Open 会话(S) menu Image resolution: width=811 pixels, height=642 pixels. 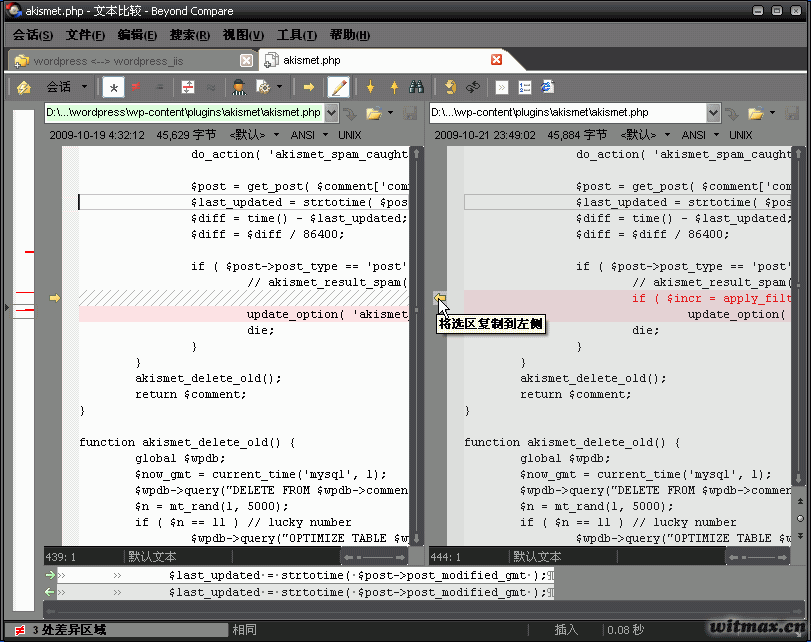click(33, 35)
